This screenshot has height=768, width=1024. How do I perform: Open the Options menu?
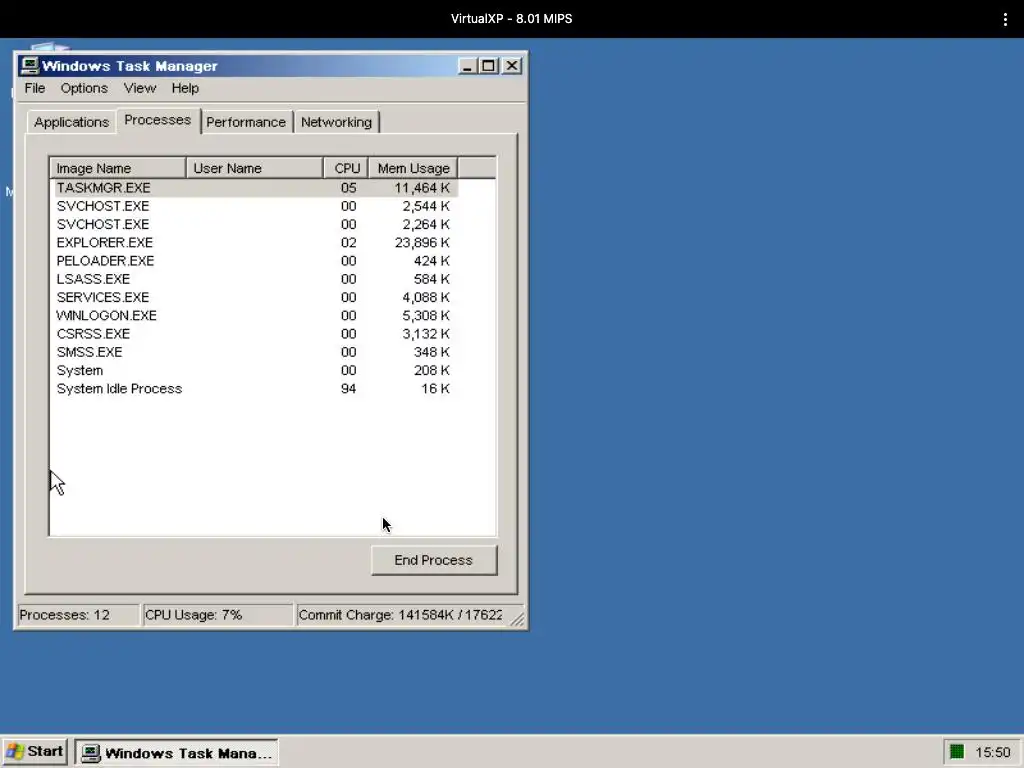84,88
